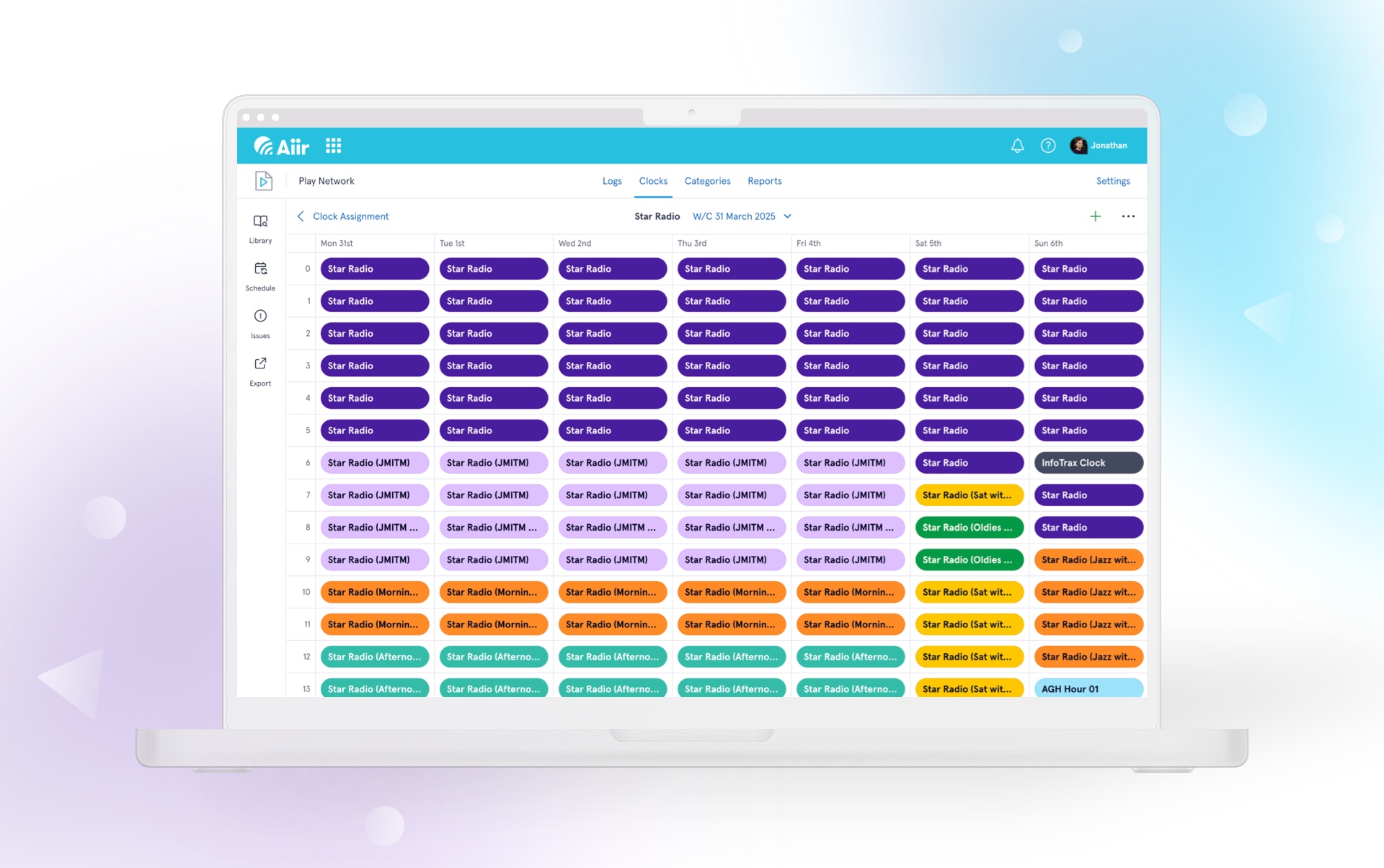Select Tuesday hour 10 Star Radio (Mornin clock
This screenshot has width=1384, height=868.
tap(494, 592)
